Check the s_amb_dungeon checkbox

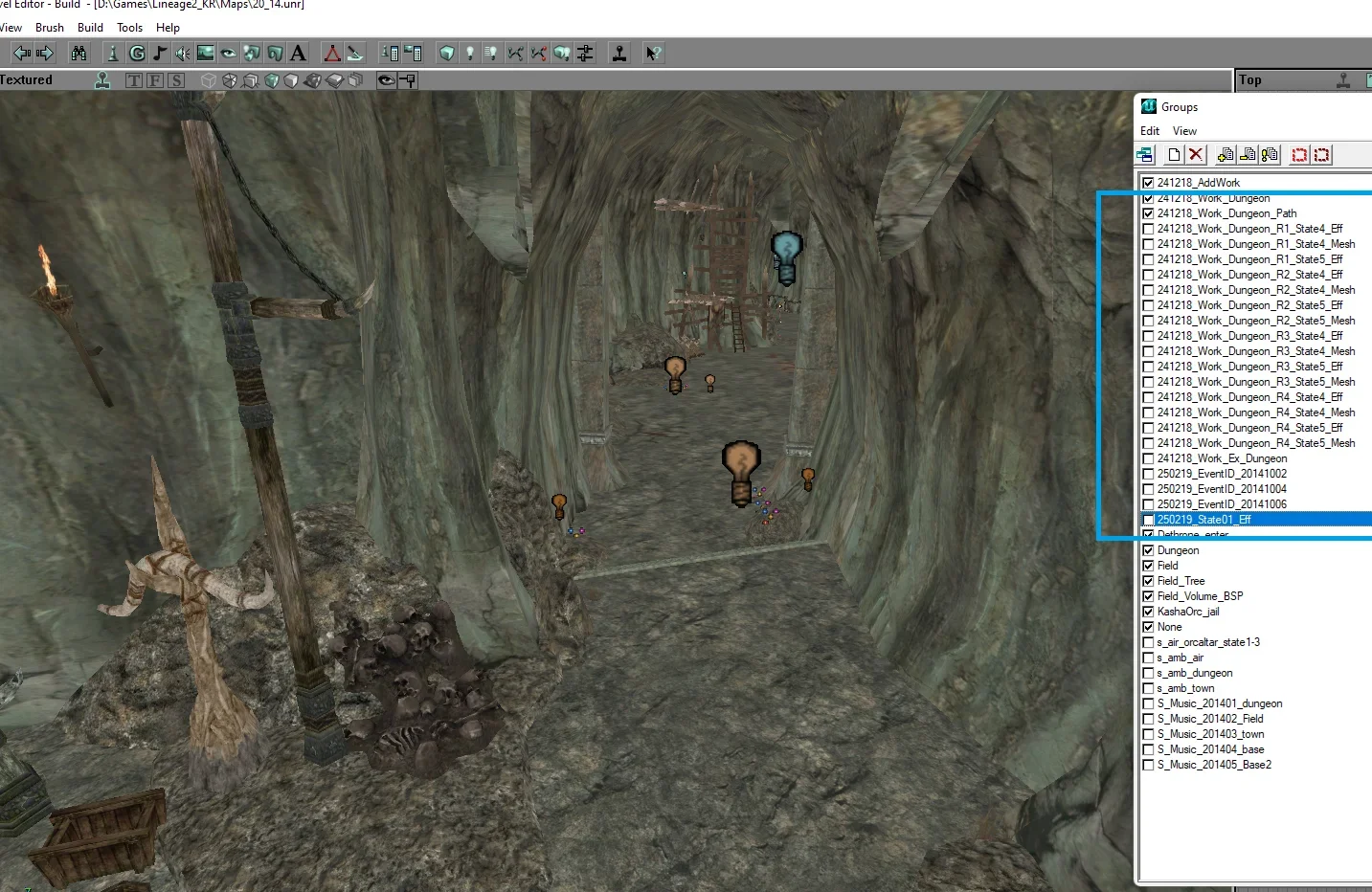point(1148,673)
